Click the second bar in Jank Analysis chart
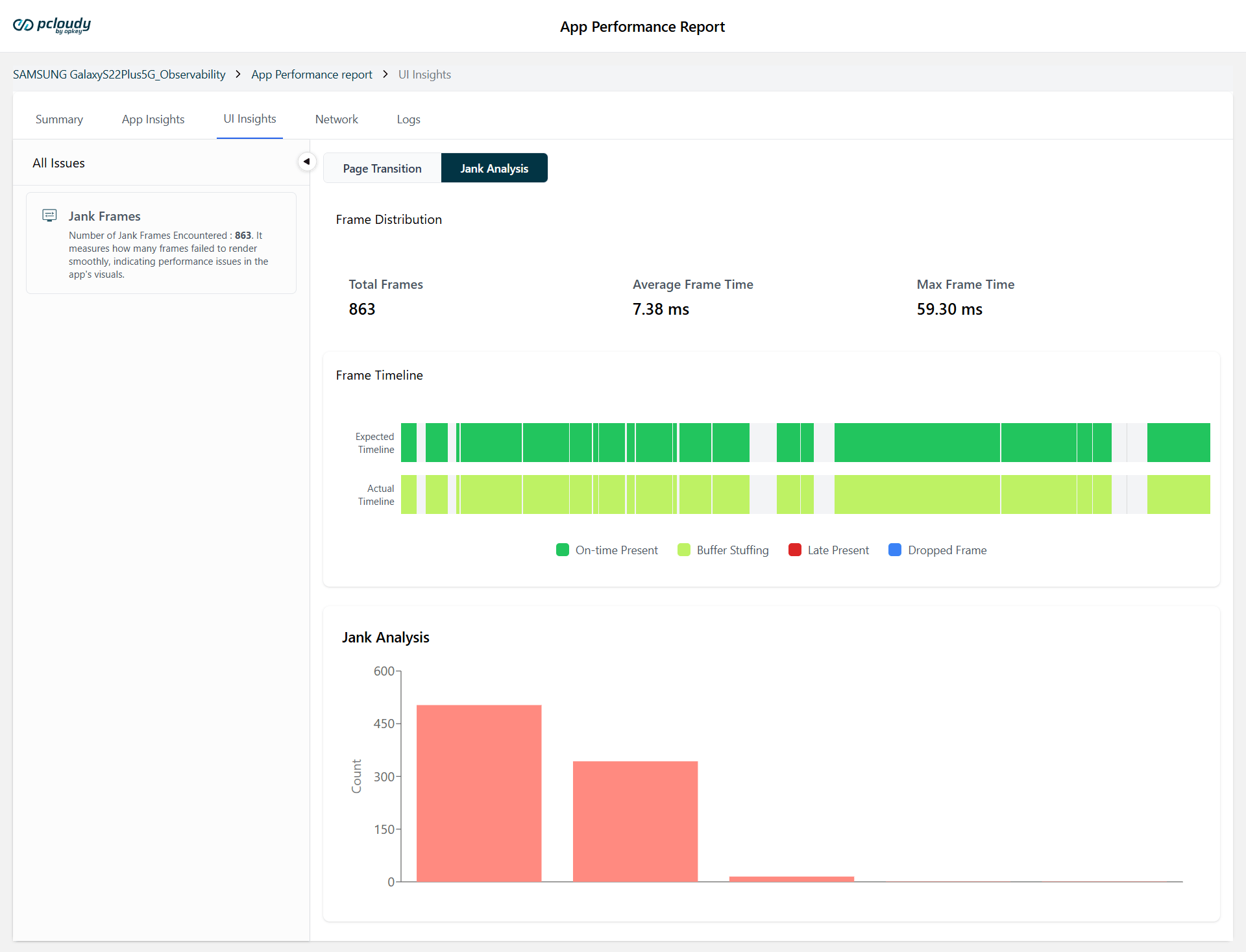 pyautogui.click(x=635, y=821)
